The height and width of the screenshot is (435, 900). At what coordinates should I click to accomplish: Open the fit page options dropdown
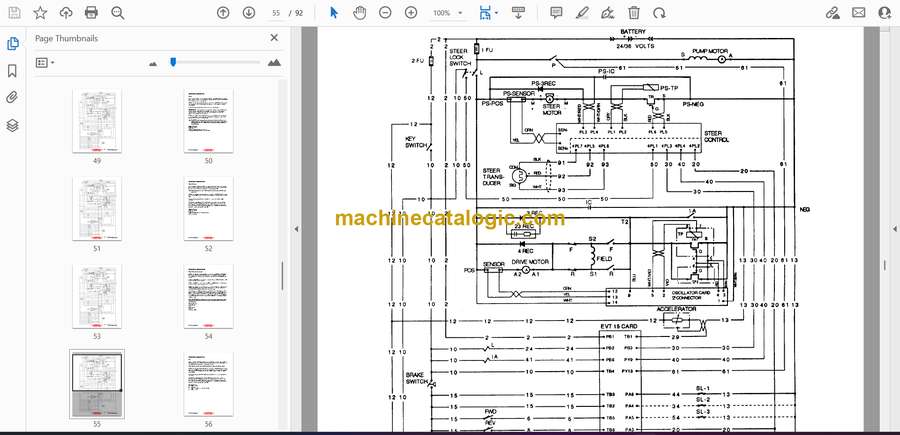coord(489,13)
